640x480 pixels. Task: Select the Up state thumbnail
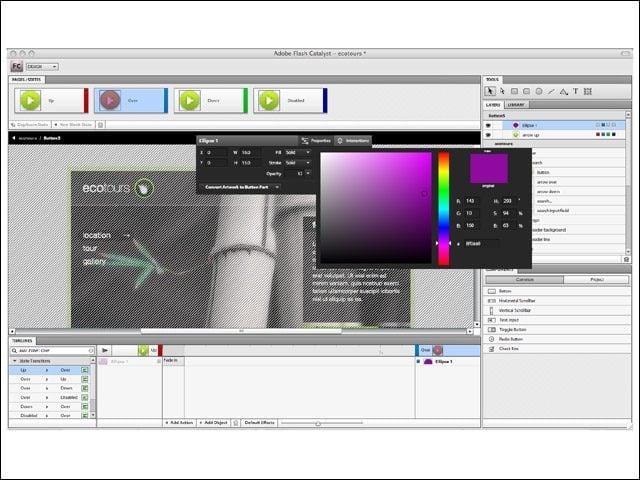(x=51, y=100)
